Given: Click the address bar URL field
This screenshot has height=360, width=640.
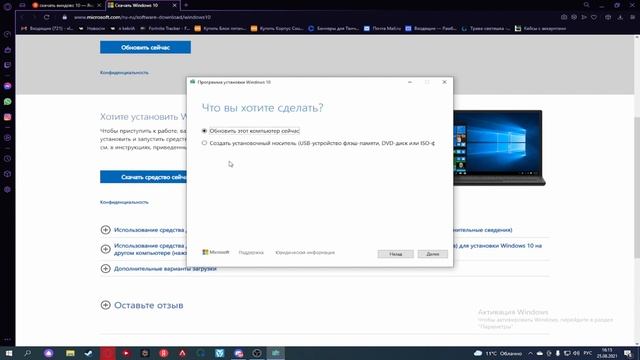Looking at the screenshot, I should [310, 17].
